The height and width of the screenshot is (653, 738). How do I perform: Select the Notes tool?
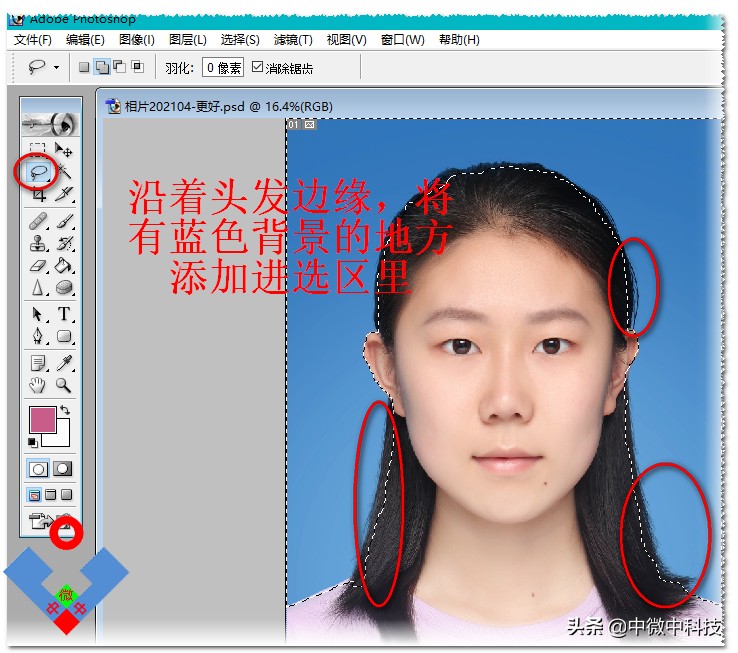coord(38,363)
